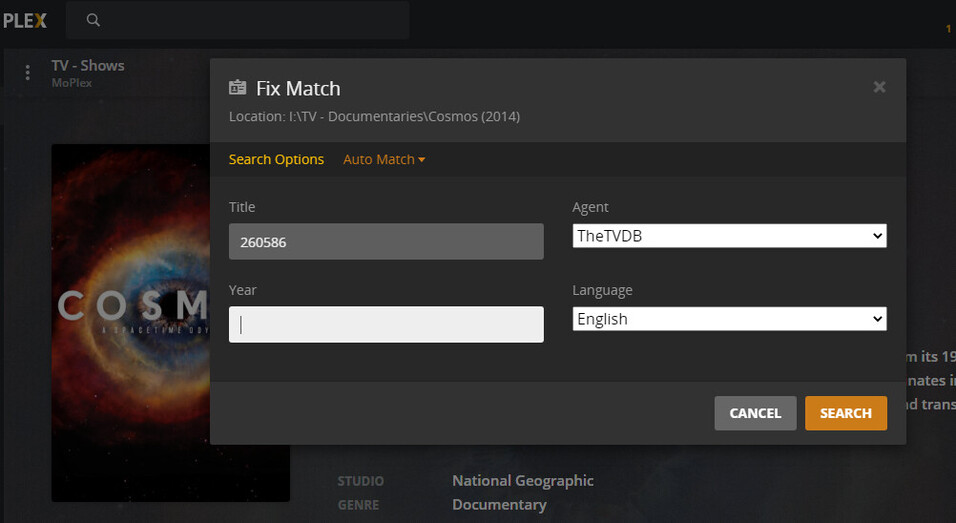Open the Documentary genre link

tap(499, 505)
